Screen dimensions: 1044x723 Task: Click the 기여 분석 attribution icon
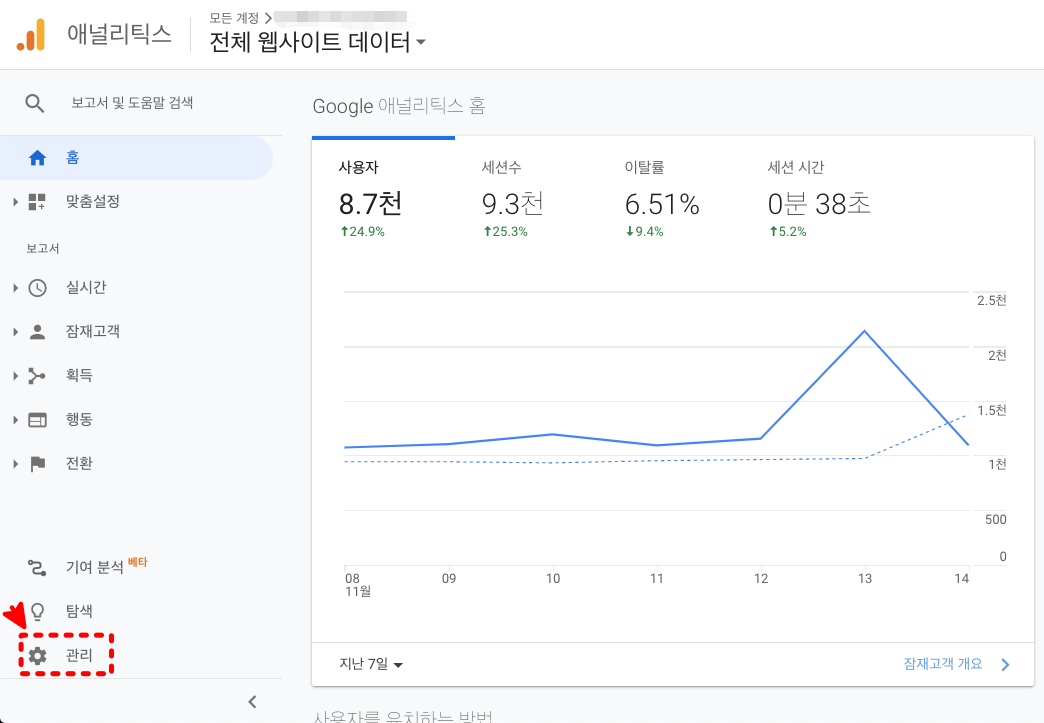[38, 565]
